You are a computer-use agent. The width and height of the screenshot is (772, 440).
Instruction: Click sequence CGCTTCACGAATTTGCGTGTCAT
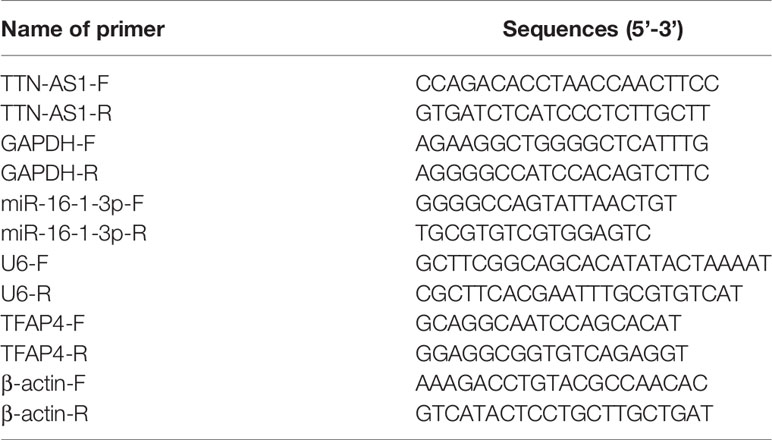(579, 293)
